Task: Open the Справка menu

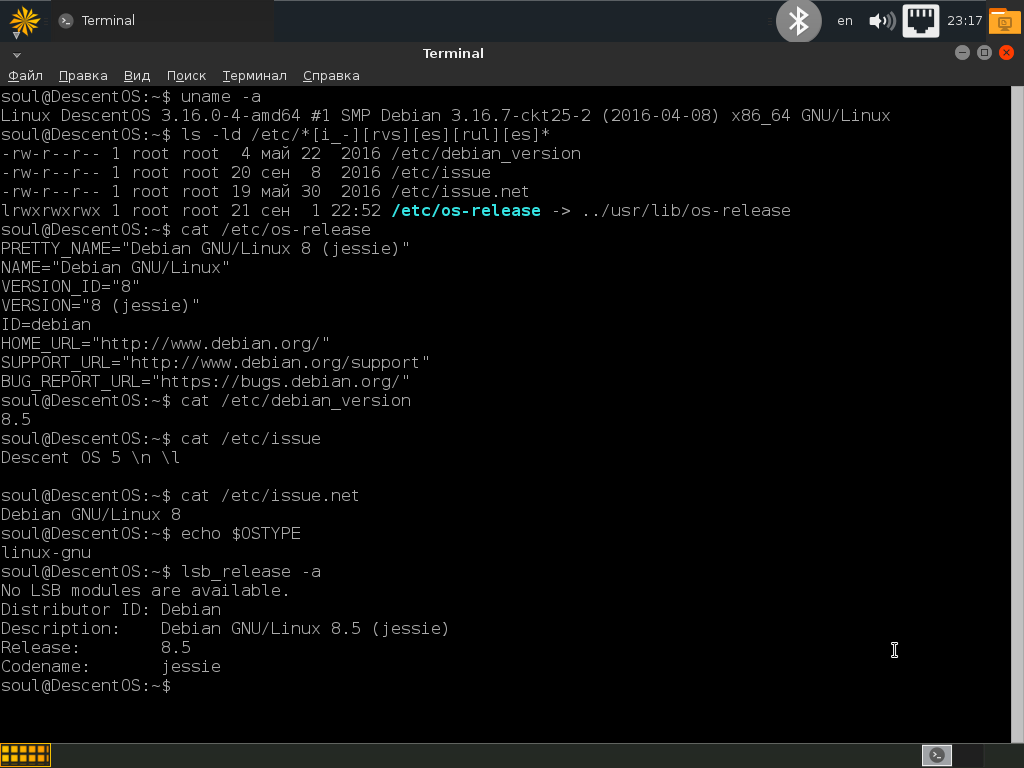Action: [331, 76]
